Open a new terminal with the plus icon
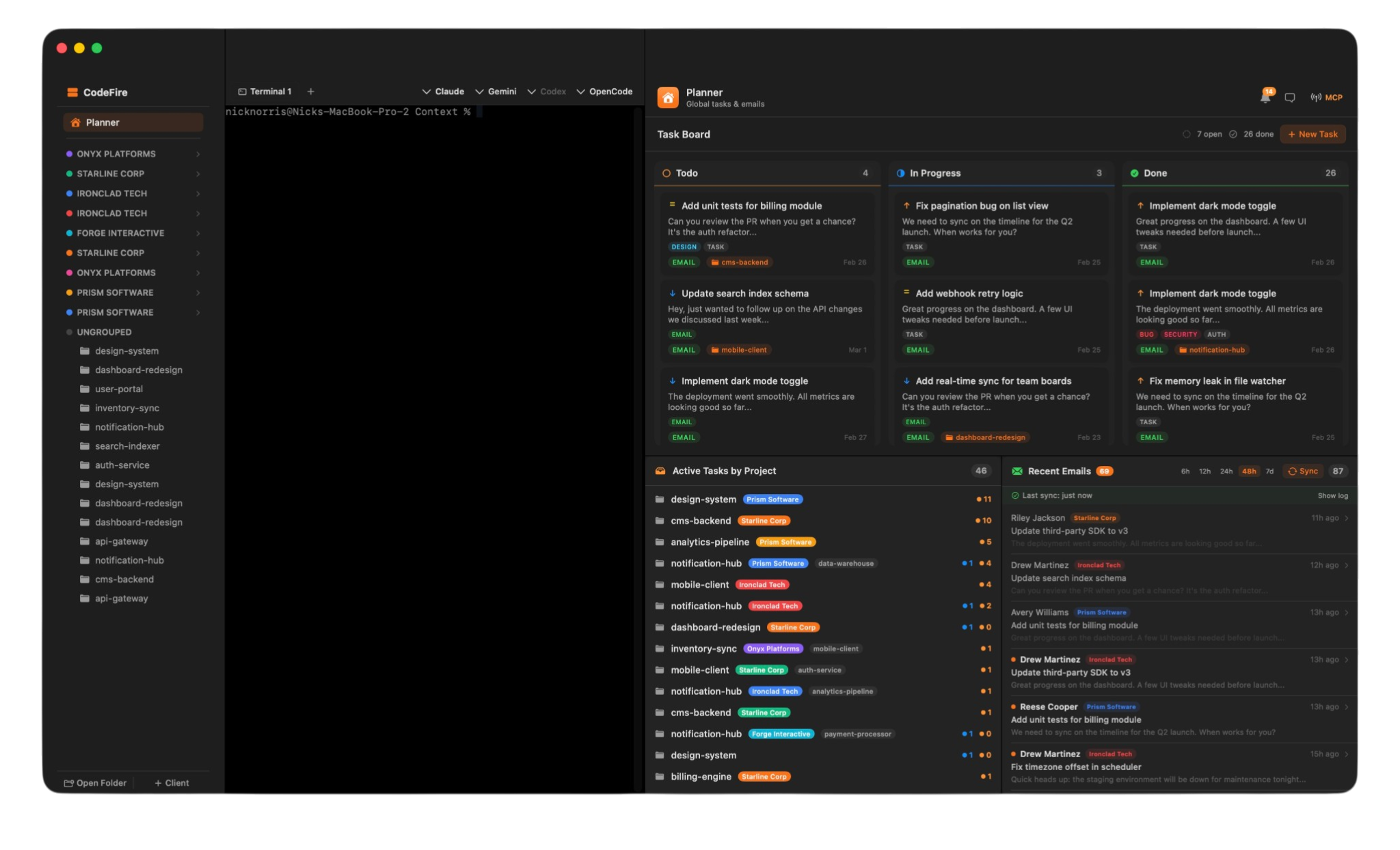Image resolution: width=1400 pixels, height=850 pixels. (x=311, y=91)
